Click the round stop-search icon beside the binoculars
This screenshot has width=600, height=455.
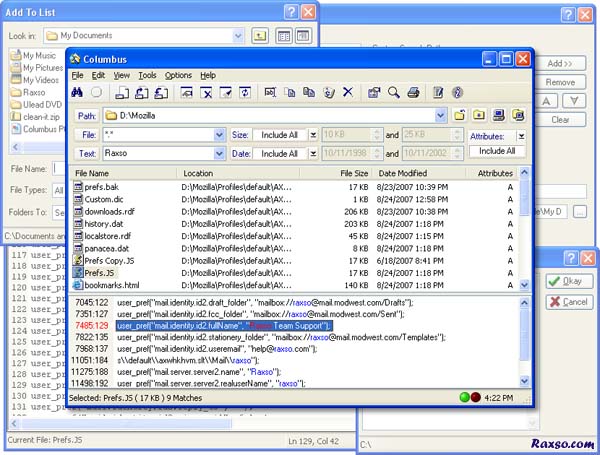[96, 92]
